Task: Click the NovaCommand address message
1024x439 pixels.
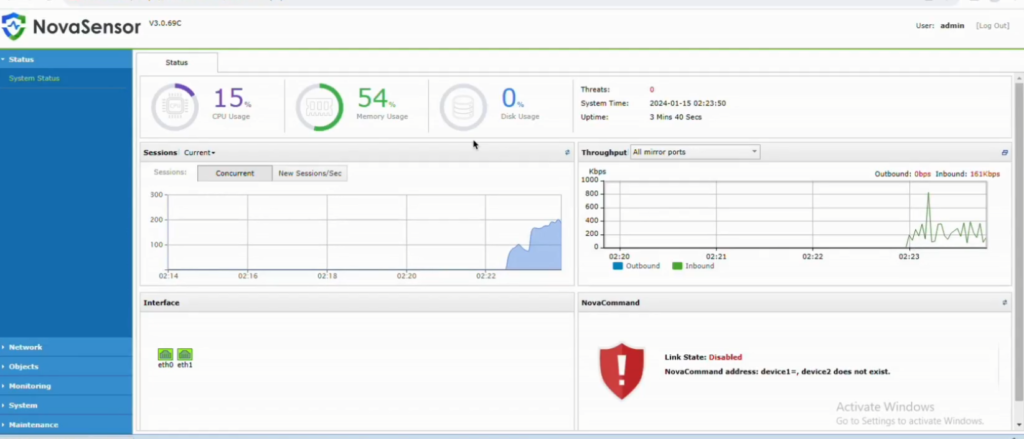Action: coord(777,372)
